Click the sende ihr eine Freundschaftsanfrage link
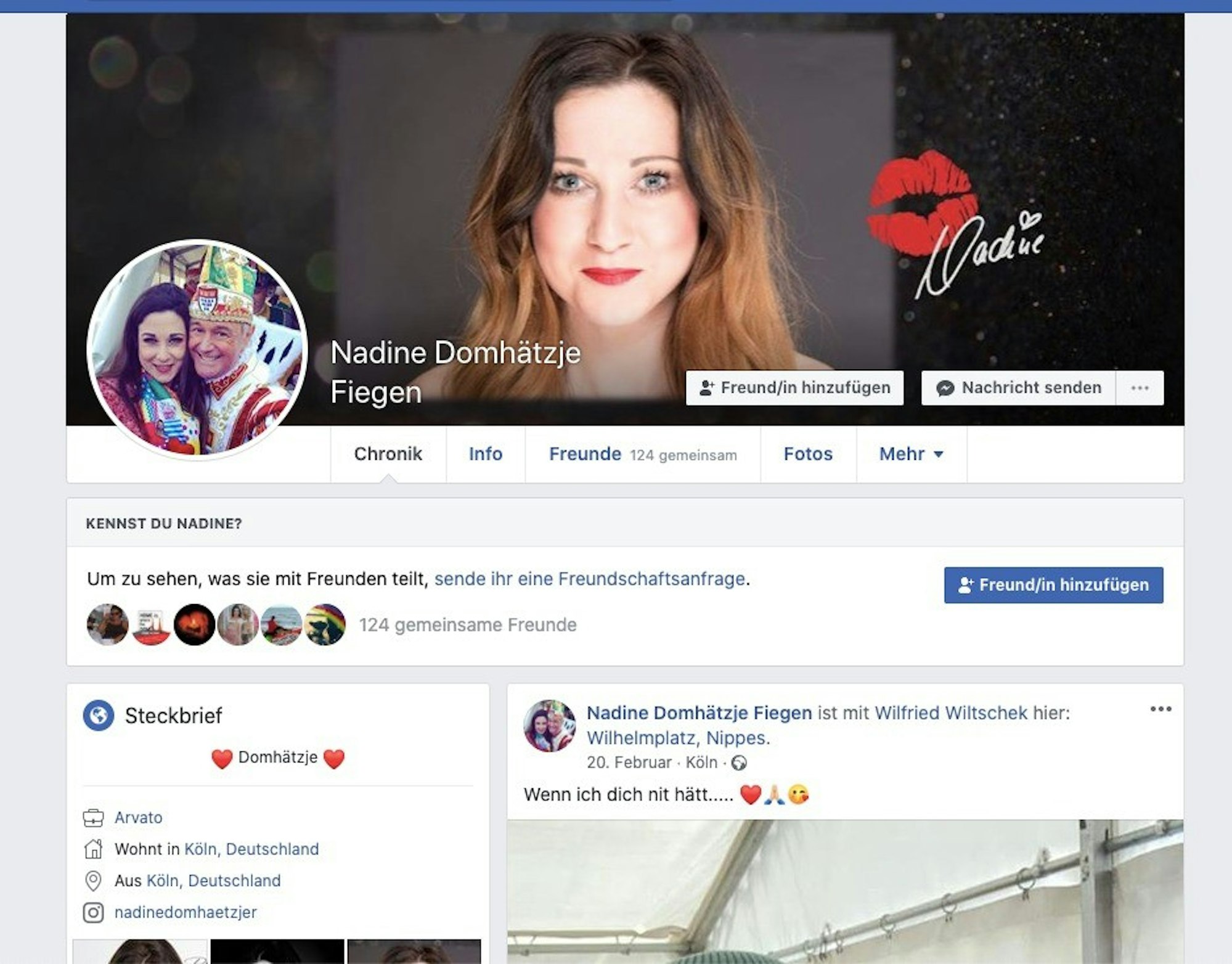The width and height of the screenshot is (1232, 964). pyautogui.click(x=590, y=579)
